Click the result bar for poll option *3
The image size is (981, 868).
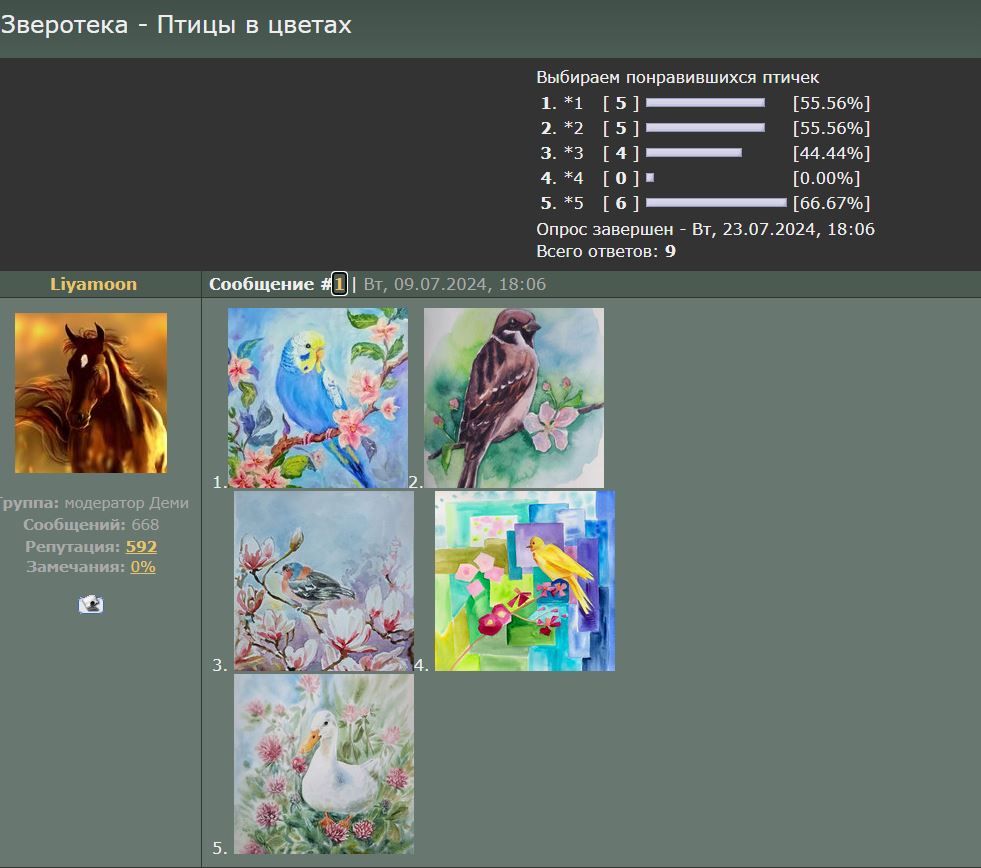tap(694, 153)
